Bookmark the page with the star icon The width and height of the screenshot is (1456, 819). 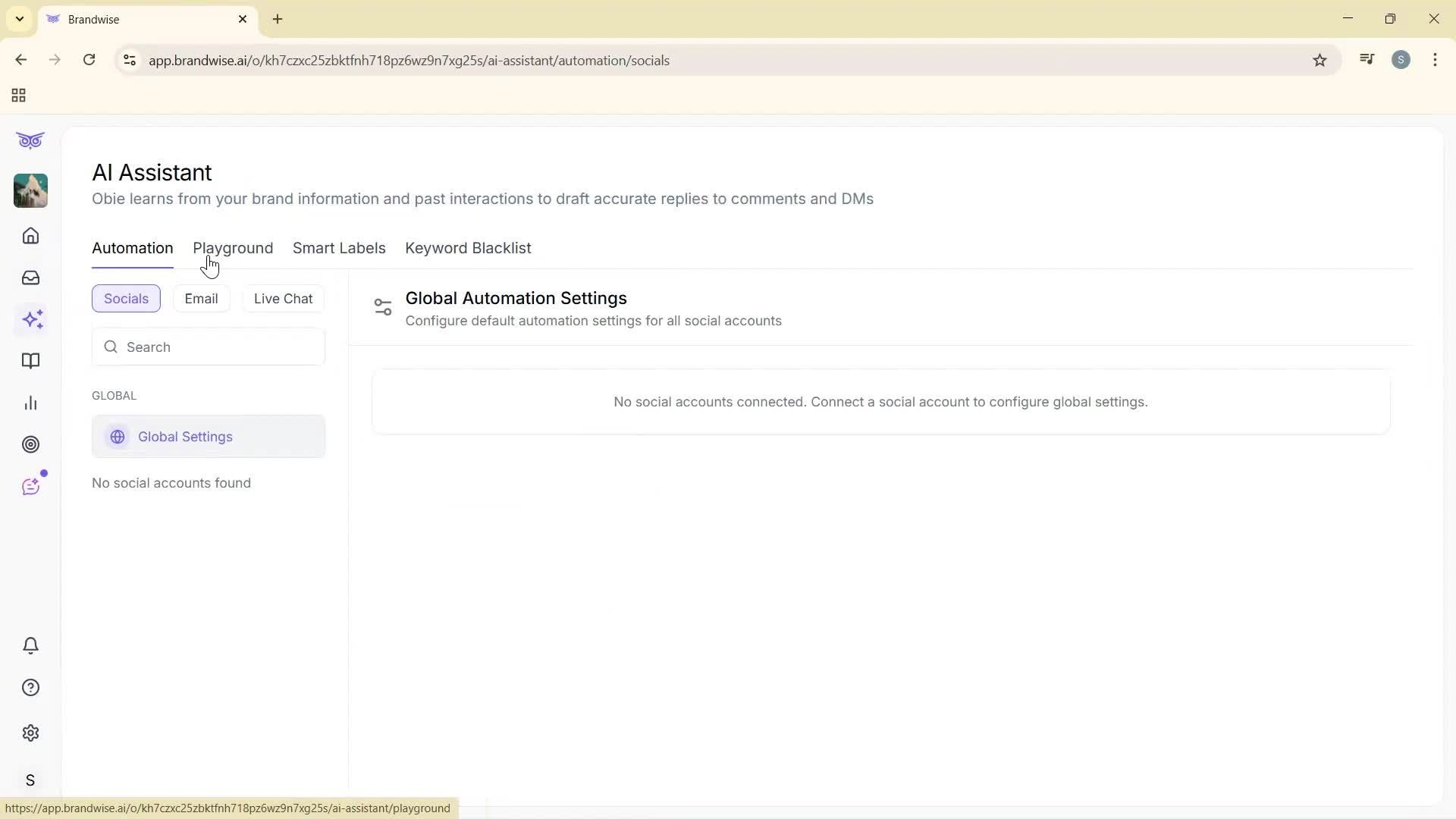[x=1320, y=60]
